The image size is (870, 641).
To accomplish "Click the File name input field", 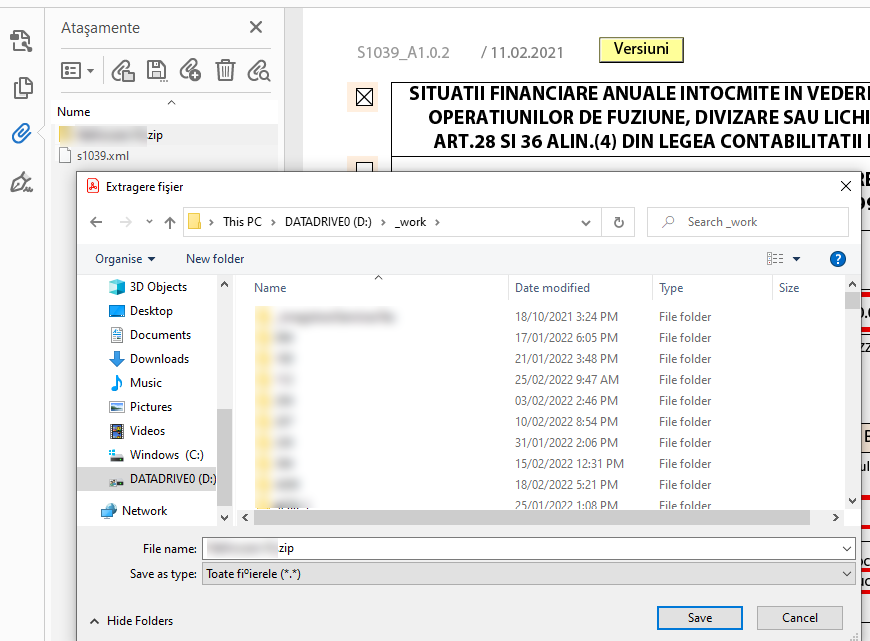I will pyautogui.click(x=520, y=548).
